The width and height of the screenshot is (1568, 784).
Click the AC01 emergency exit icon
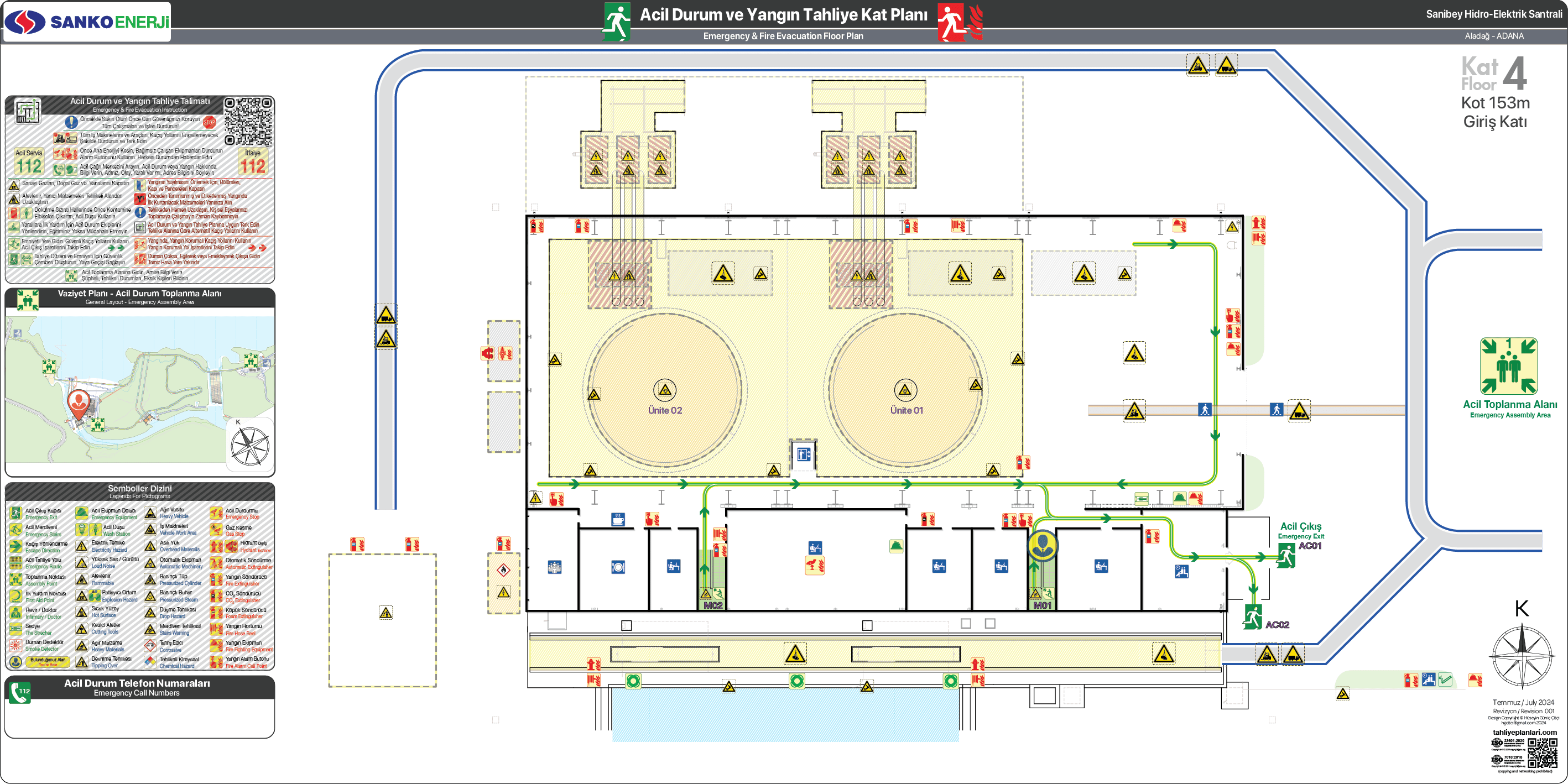coord(1286,555)
